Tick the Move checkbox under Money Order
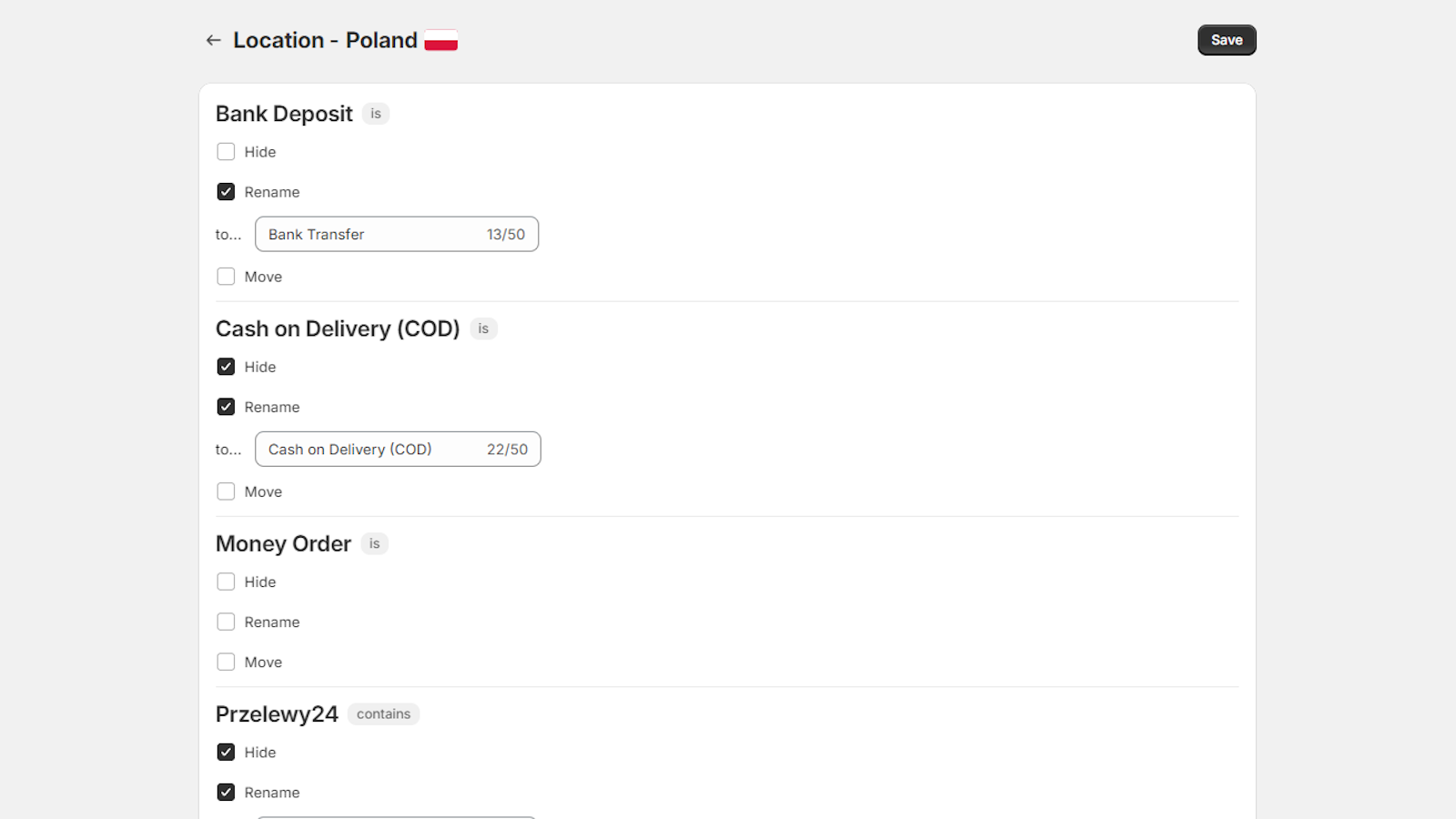Image resolution: width=1456 pixels, height=819 pixels. [226, 662]
